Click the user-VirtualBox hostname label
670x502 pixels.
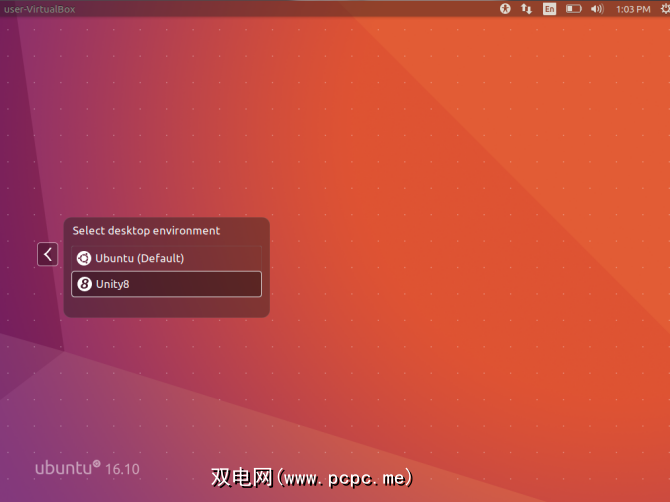[x=40, y=9]
